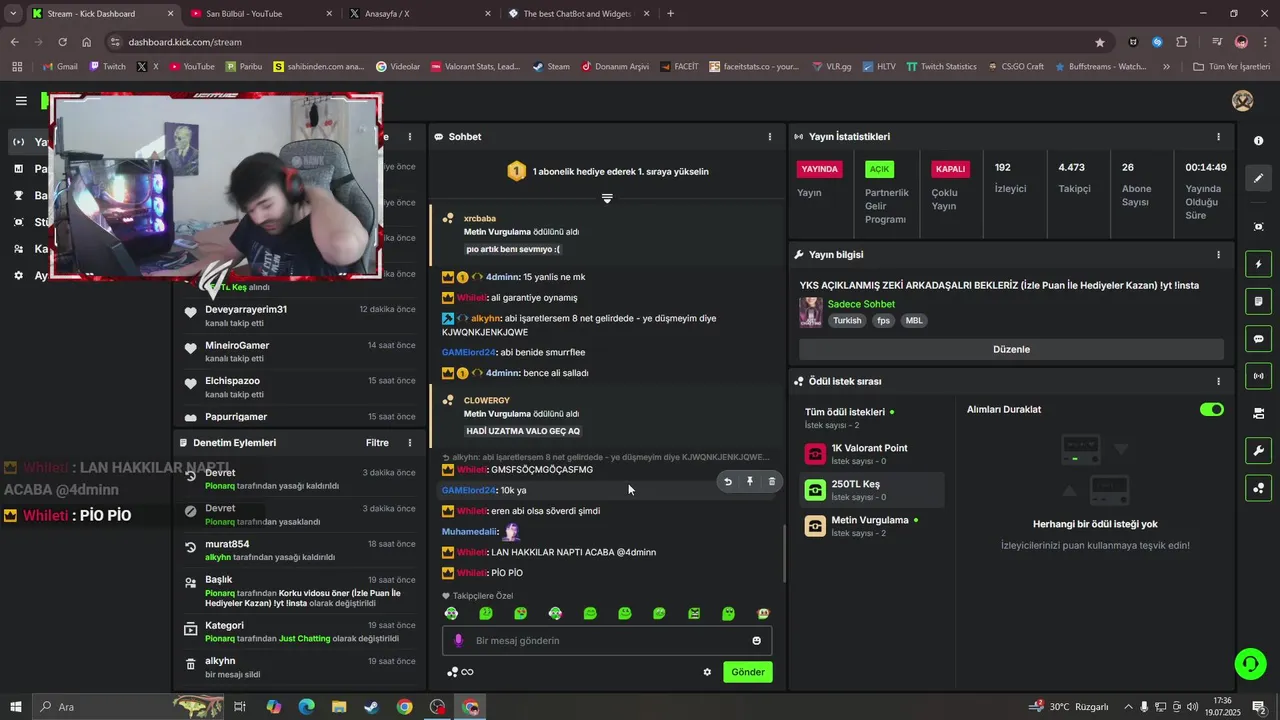Click the Turkish tag
Screen dimensions: 1280x720
847,321
